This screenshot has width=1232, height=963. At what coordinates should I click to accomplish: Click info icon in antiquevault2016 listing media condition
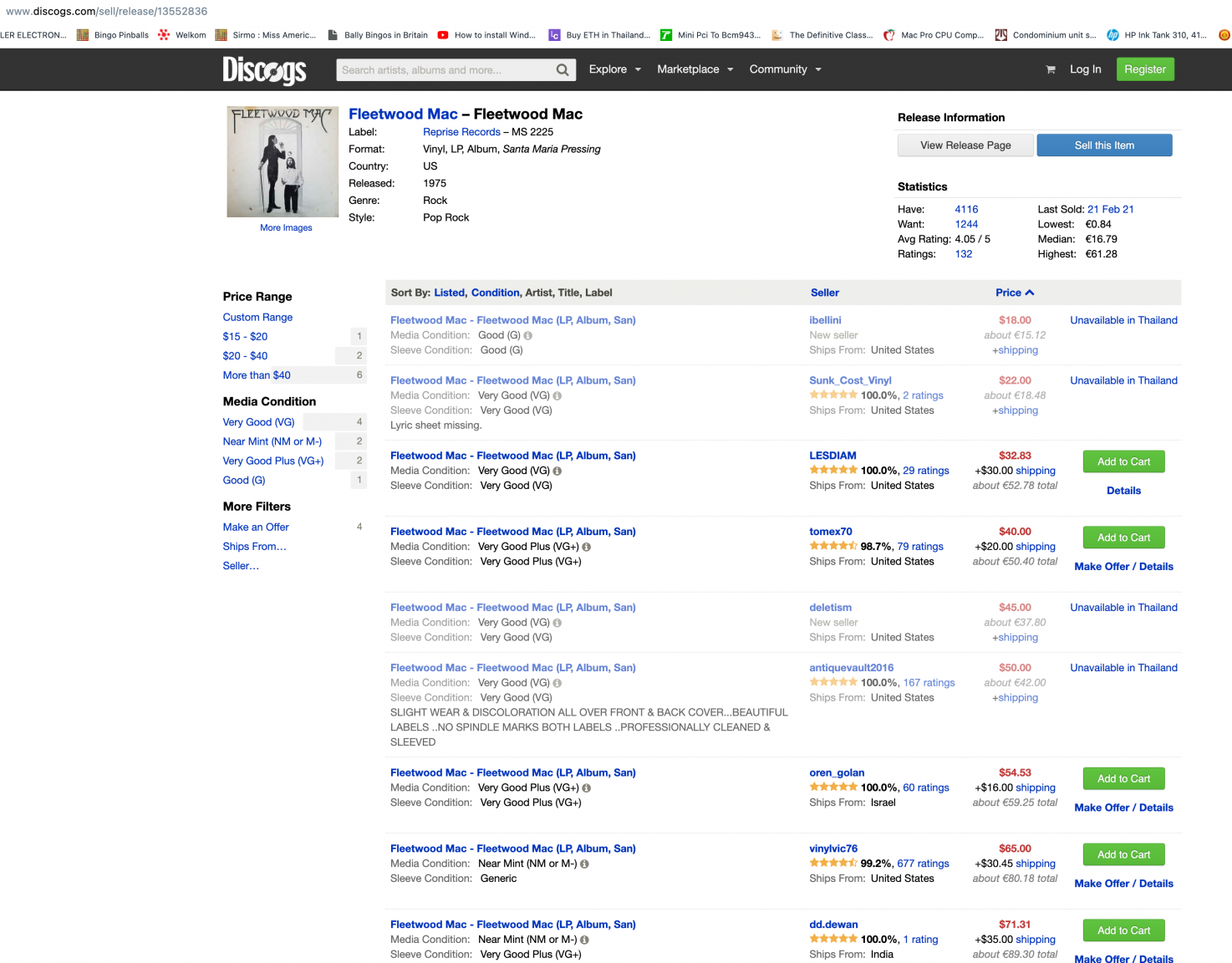pyautogui.click(x=557, y=683)
